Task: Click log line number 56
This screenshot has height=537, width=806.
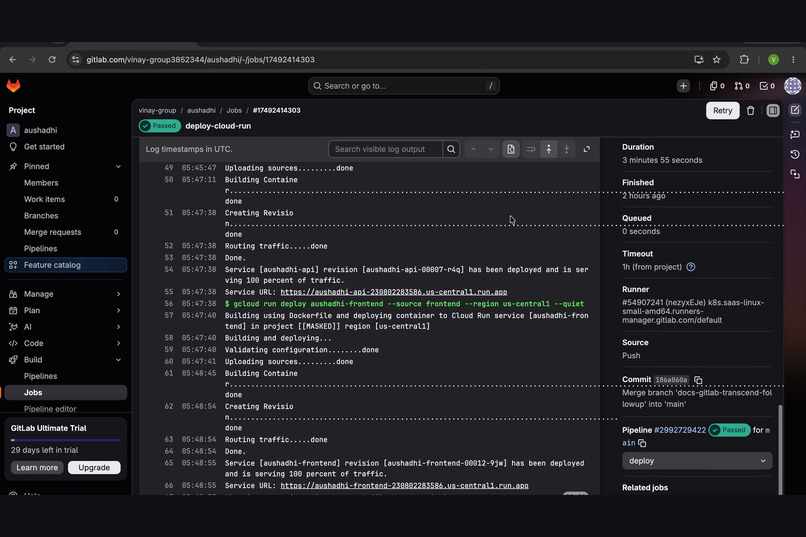Action: (x=169, y=304)
